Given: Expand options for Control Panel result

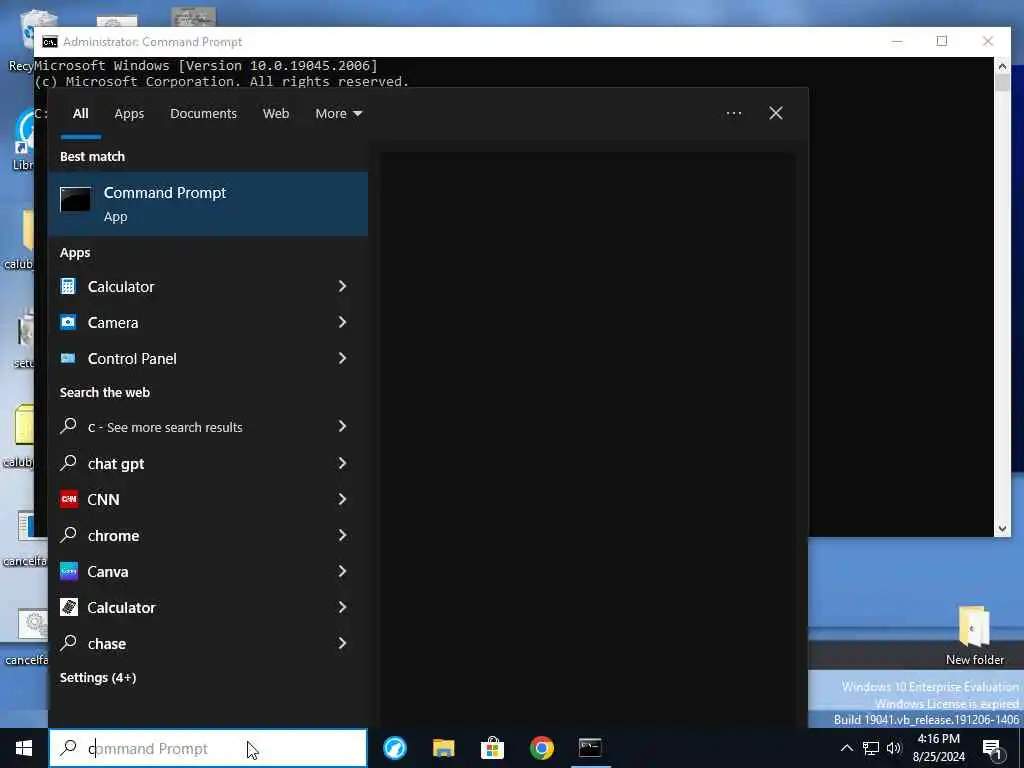Looking at the screenshot, I should pos(342,358).
